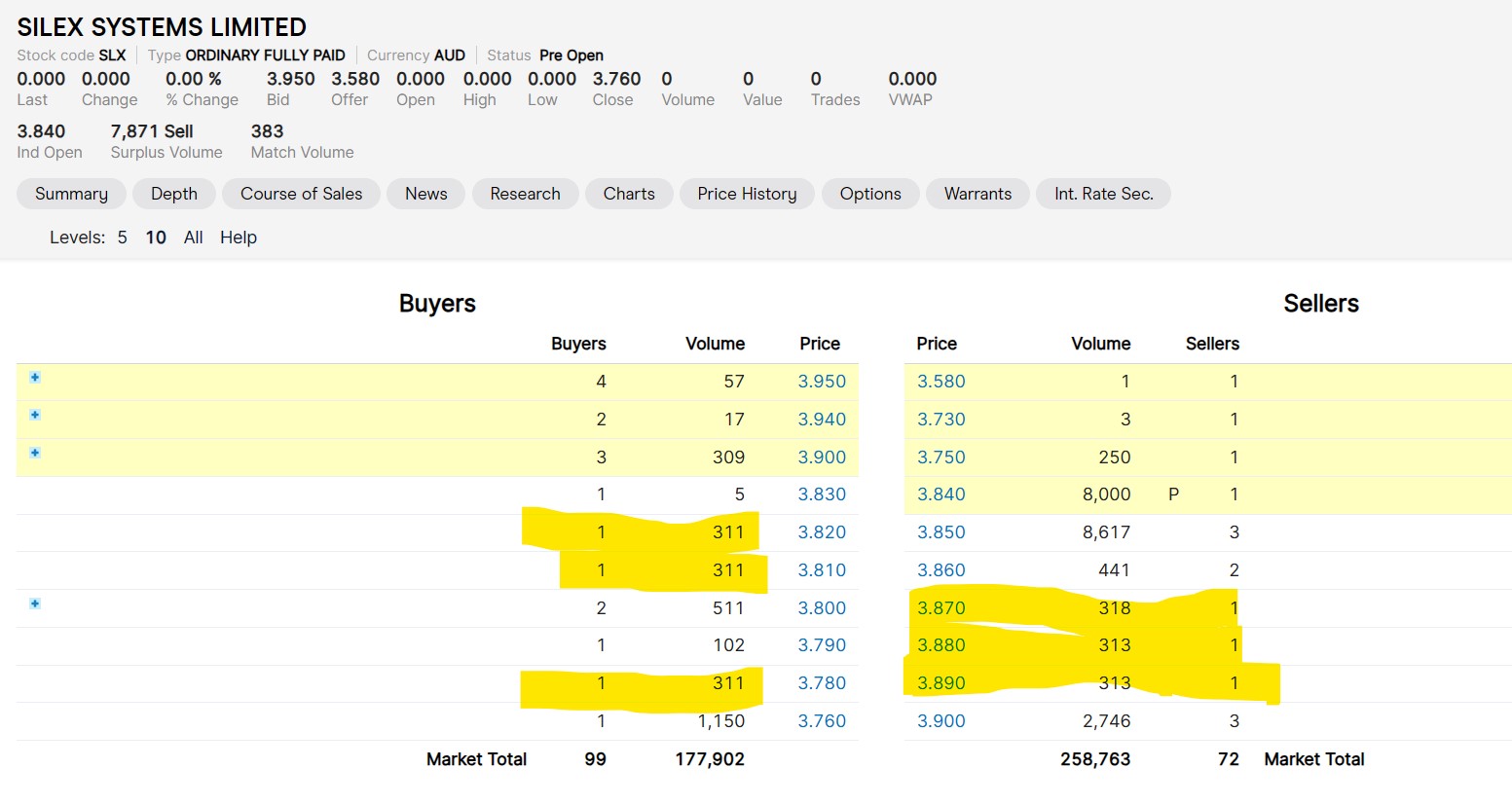Click seller price 3.840
The height and width of the screenshot is (805, 1512).
pyautogui.click(x=941, y=494)
